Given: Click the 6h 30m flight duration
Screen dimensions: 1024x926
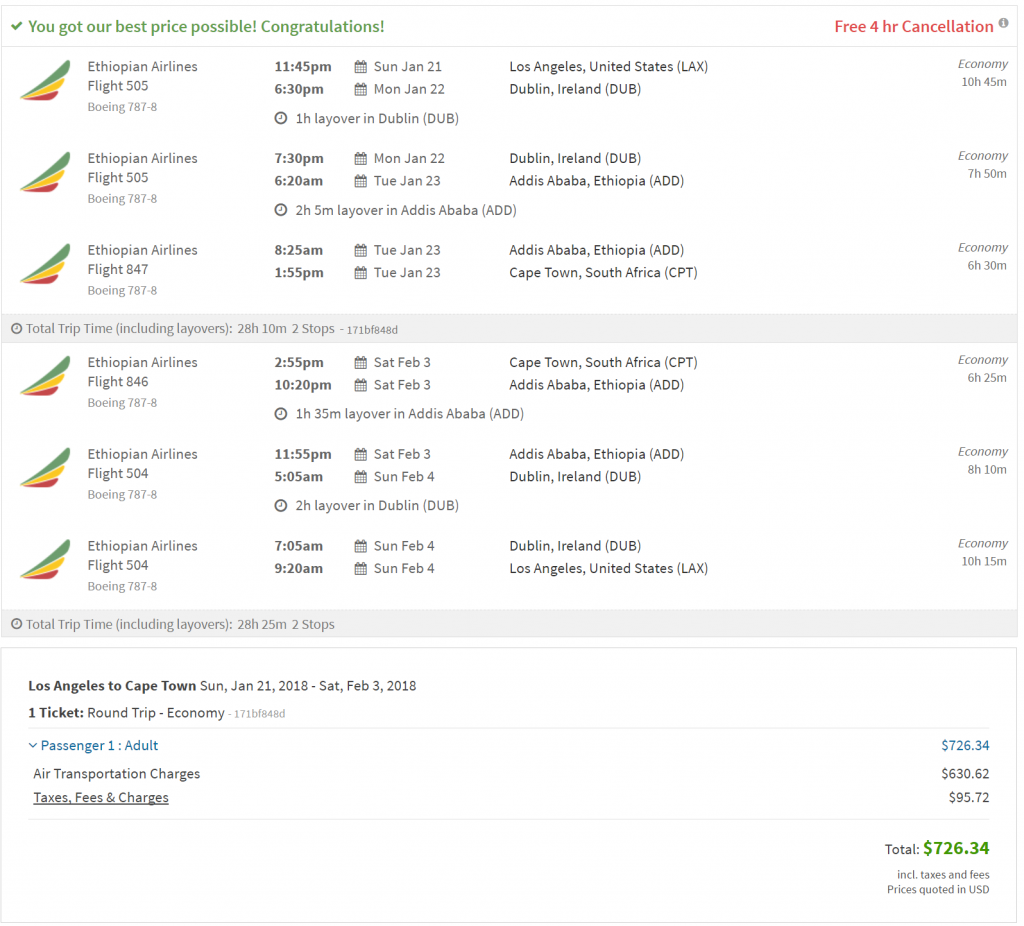Looking at the screenshot, I should click(x=987, y=265).
